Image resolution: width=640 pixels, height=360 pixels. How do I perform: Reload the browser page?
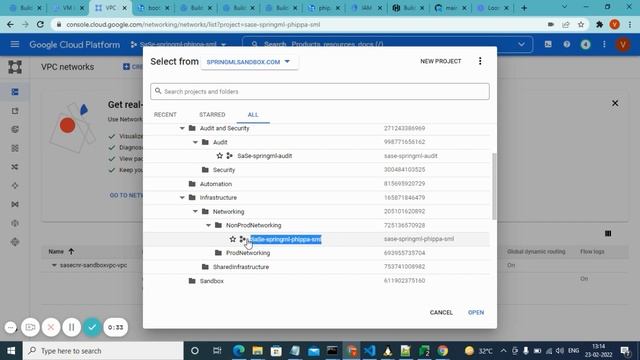tap(40, 24)
